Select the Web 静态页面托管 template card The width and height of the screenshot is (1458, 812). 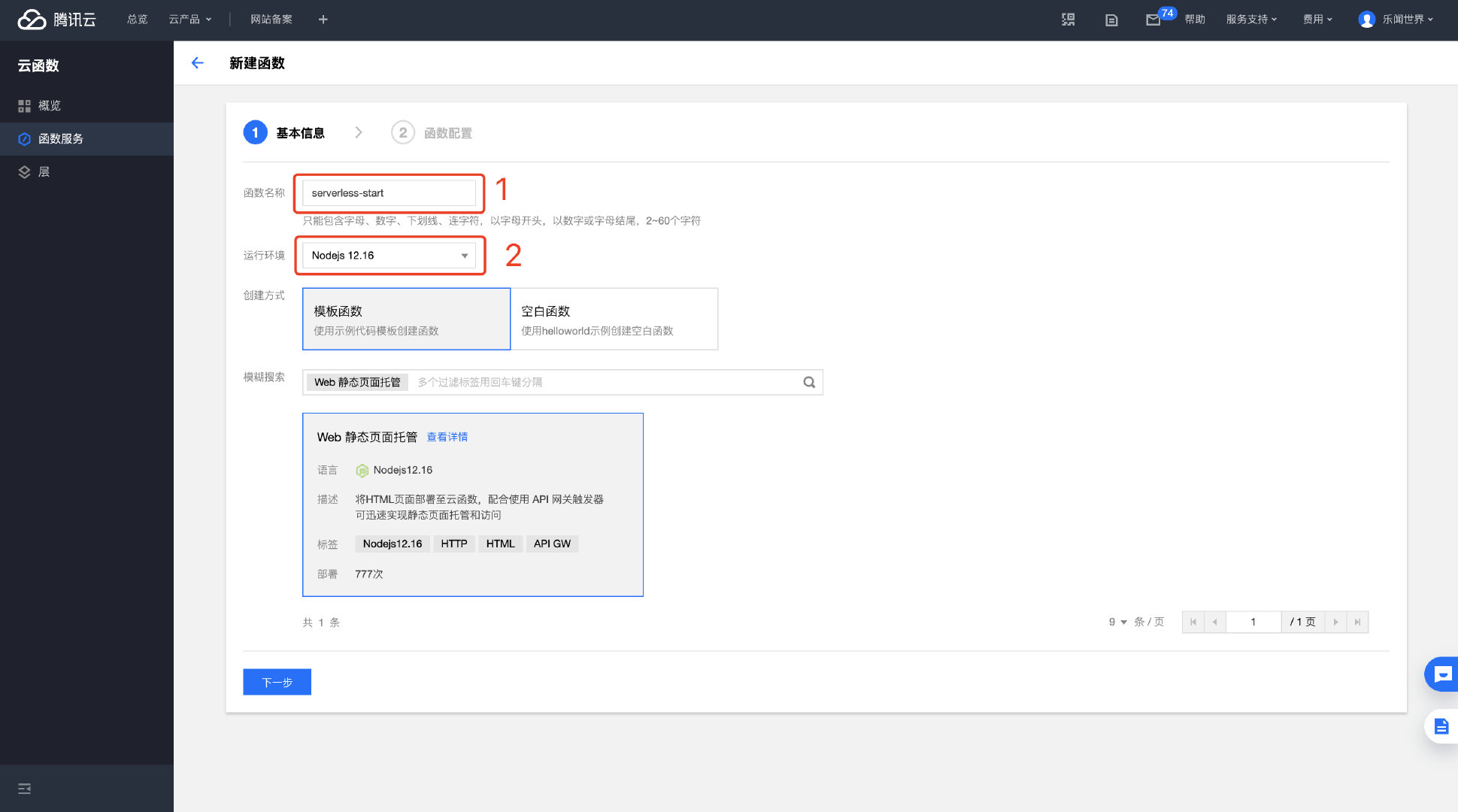coord(473,504)
